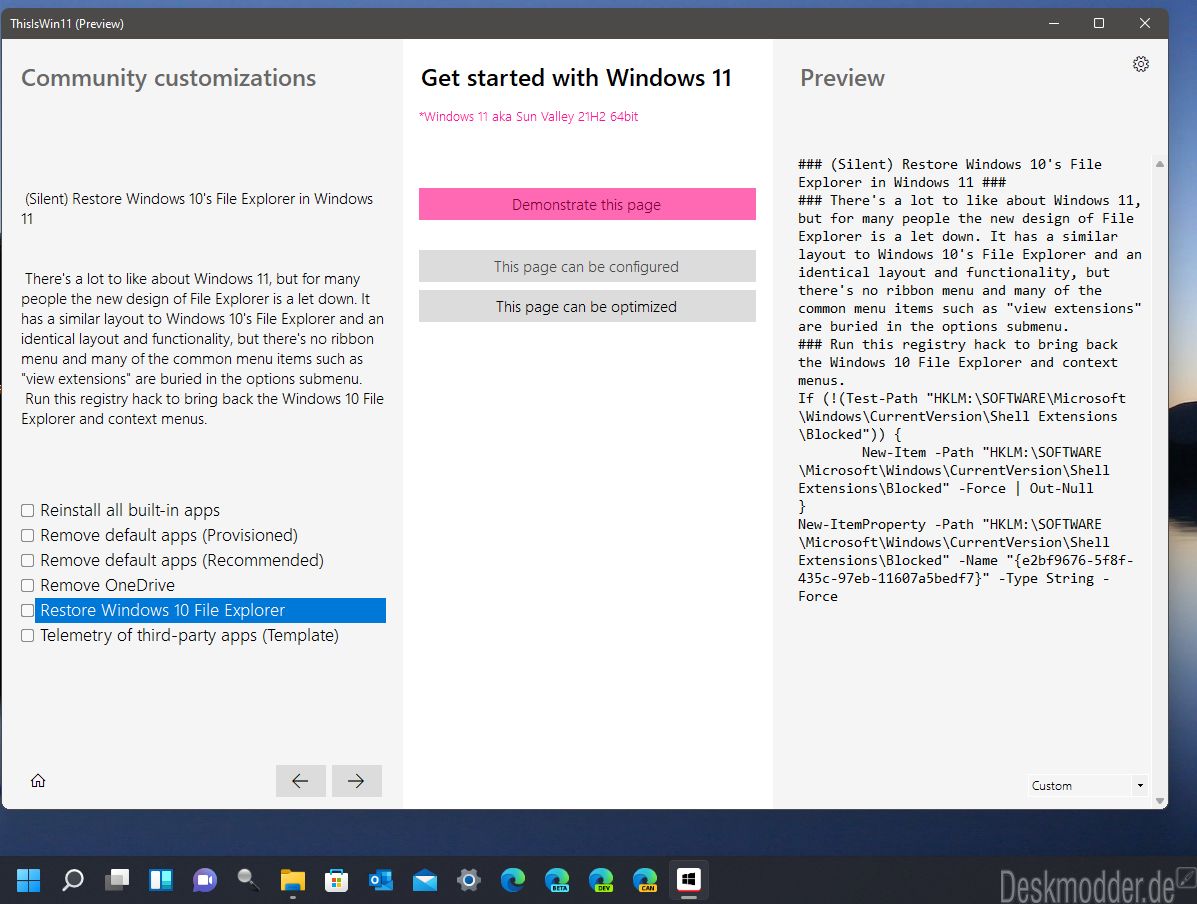Viewport: 1197px width, 904px height.
Task: Launch Teams Chat from taskbar
Action: pos(205,880)
